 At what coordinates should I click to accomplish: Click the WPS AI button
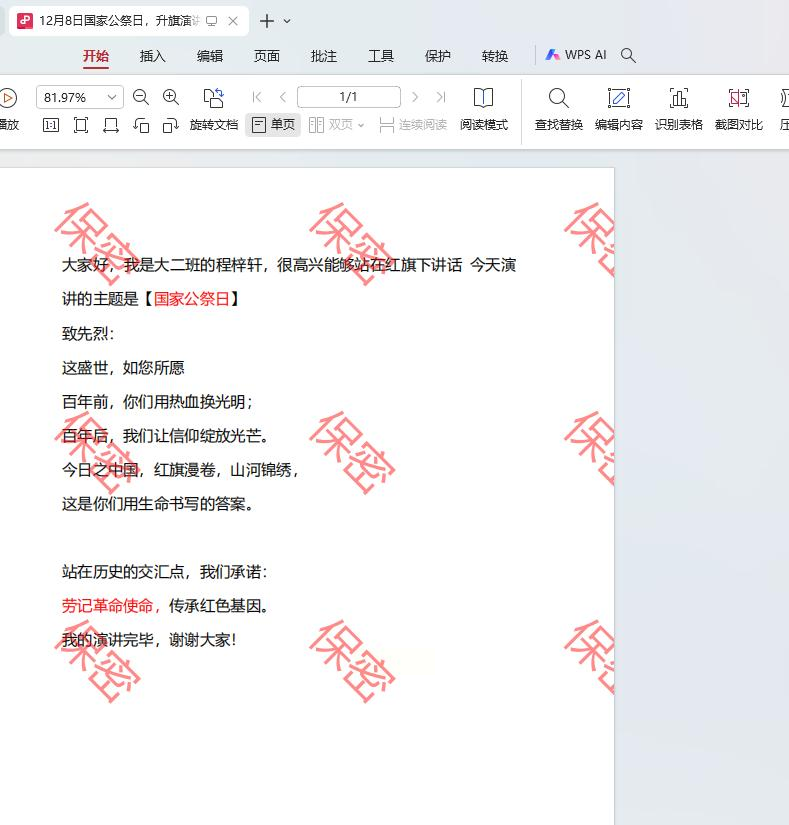(576, 55)
